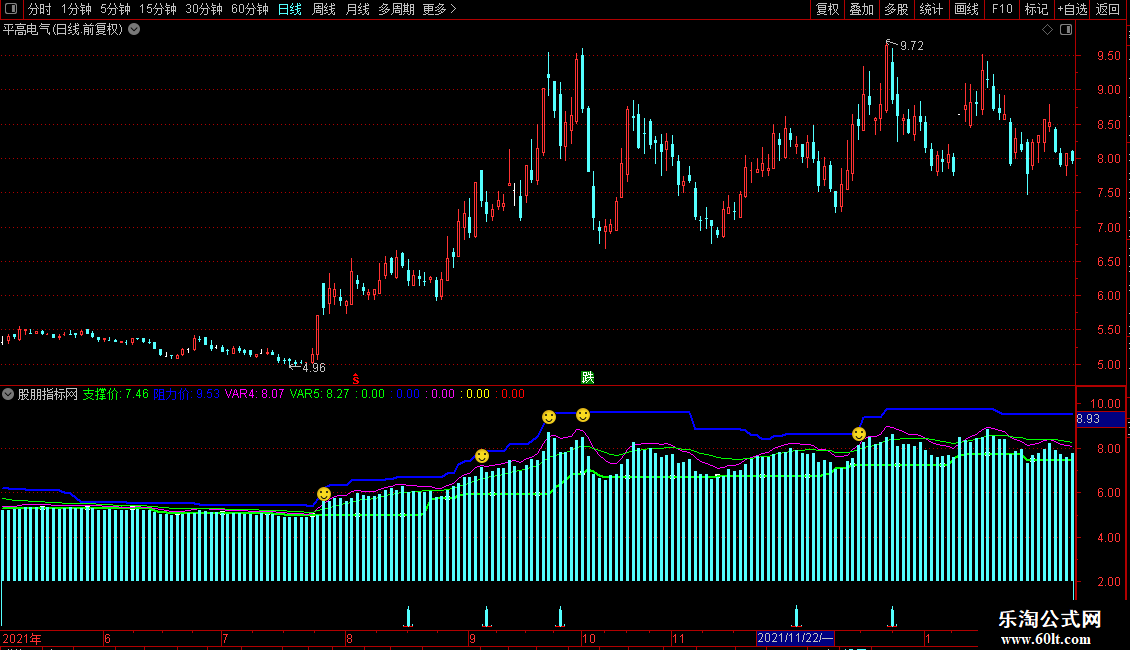Select the 60分钟 period
The image size is (1130, 650).
(x=249, y=9)
